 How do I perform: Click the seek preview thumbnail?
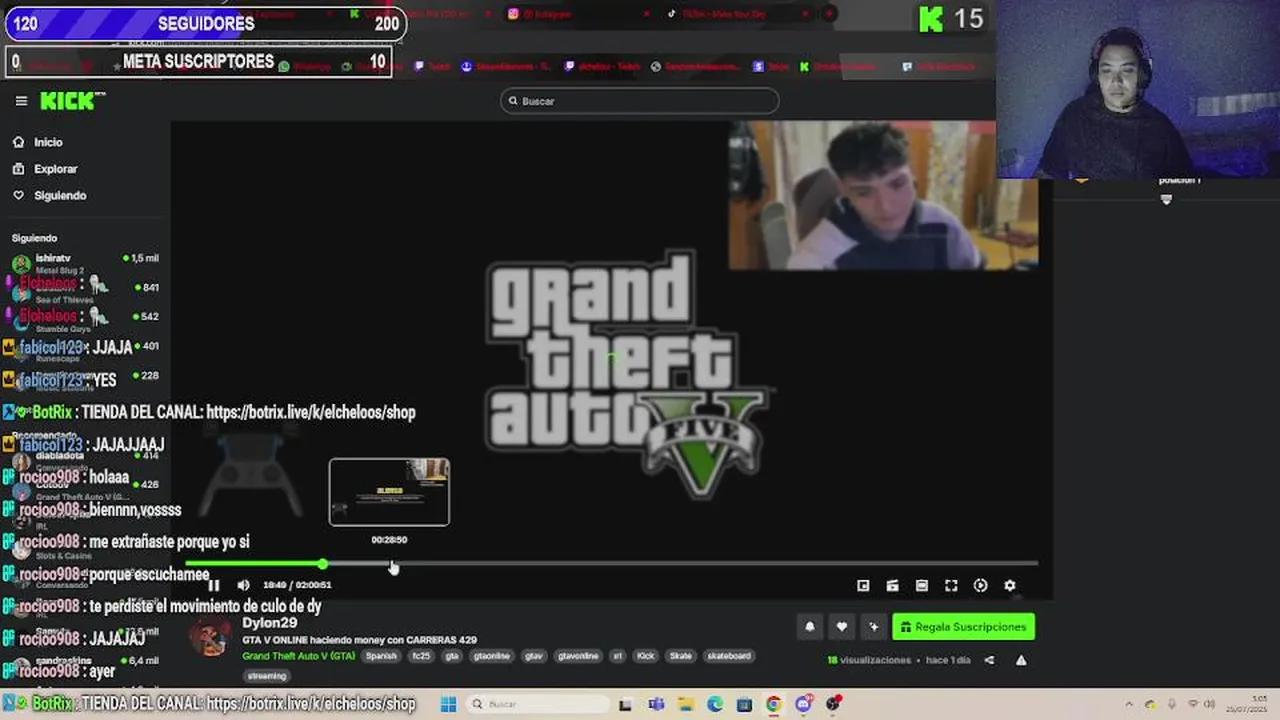point(389,492)
